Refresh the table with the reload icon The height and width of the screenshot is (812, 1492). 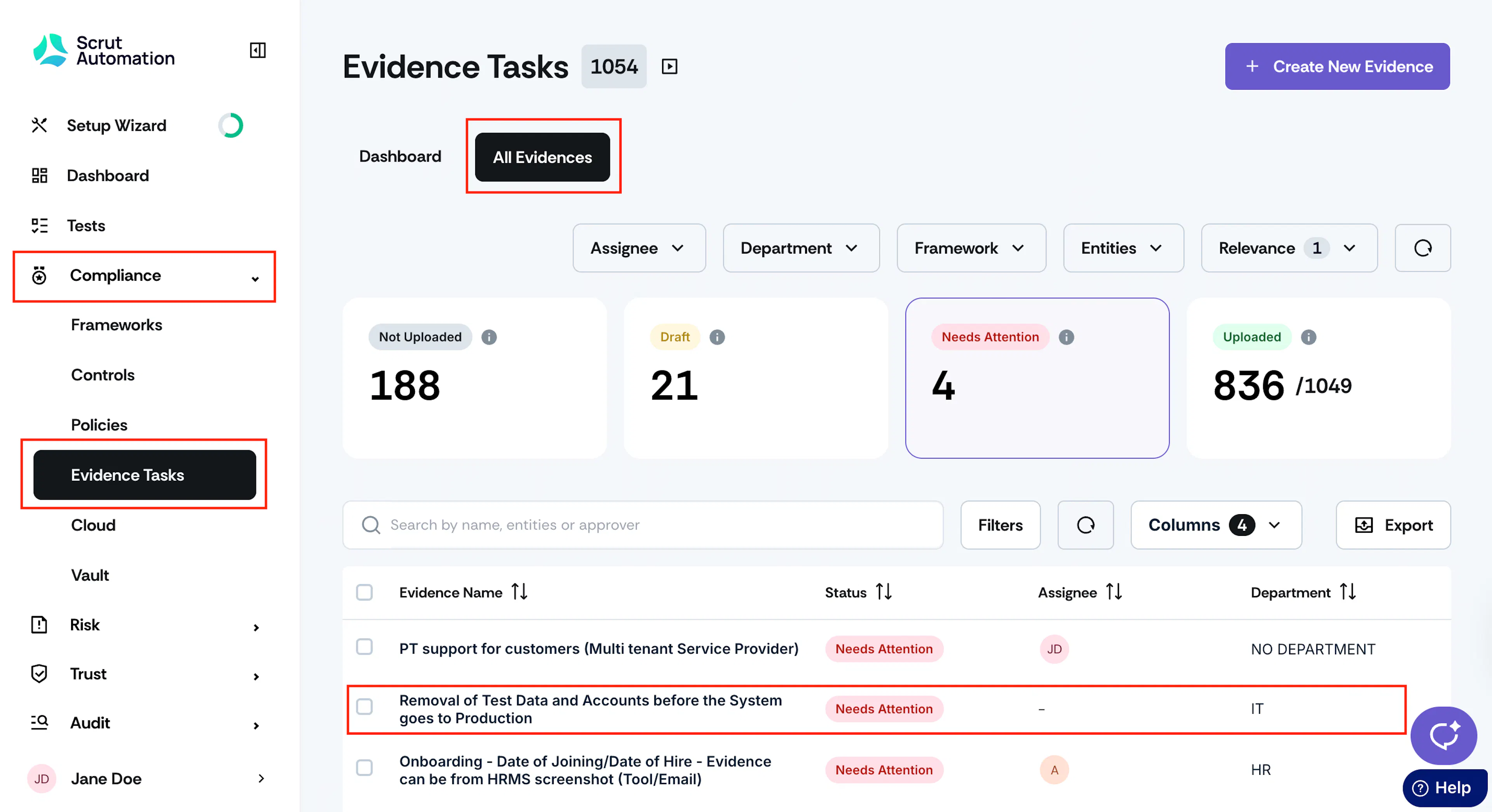pos(1086,525)
